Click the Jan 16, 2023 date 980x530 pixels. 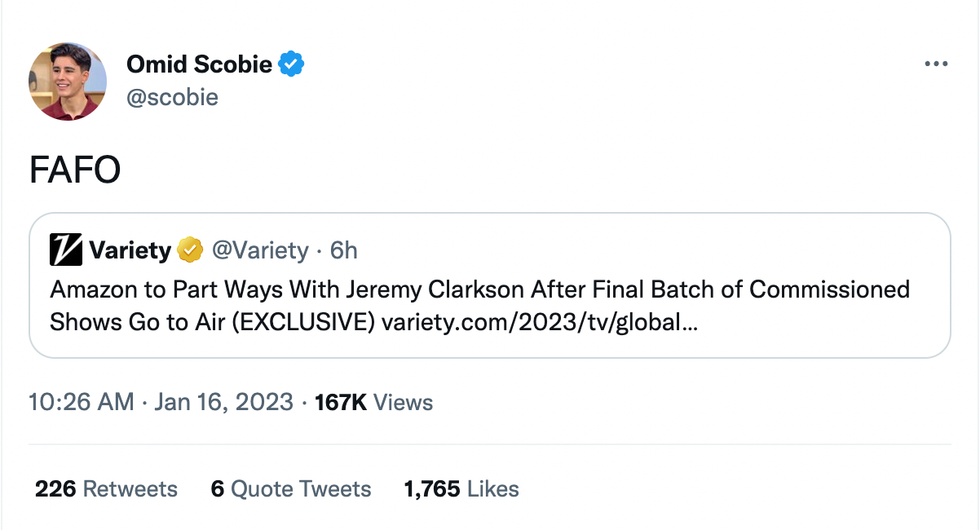coord(224,403)
